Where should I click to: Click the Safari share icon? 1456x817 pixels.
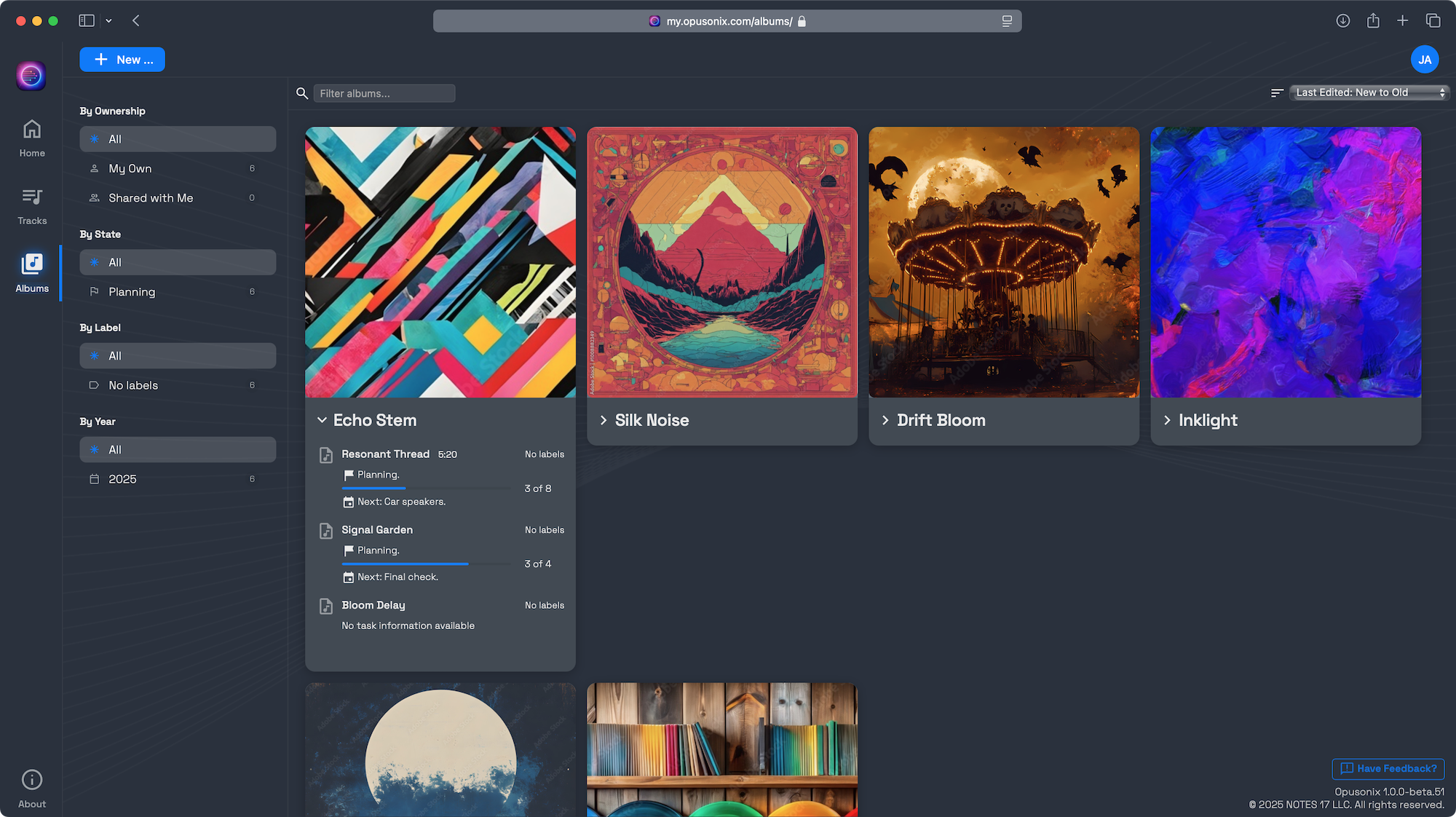(1373, 20)
